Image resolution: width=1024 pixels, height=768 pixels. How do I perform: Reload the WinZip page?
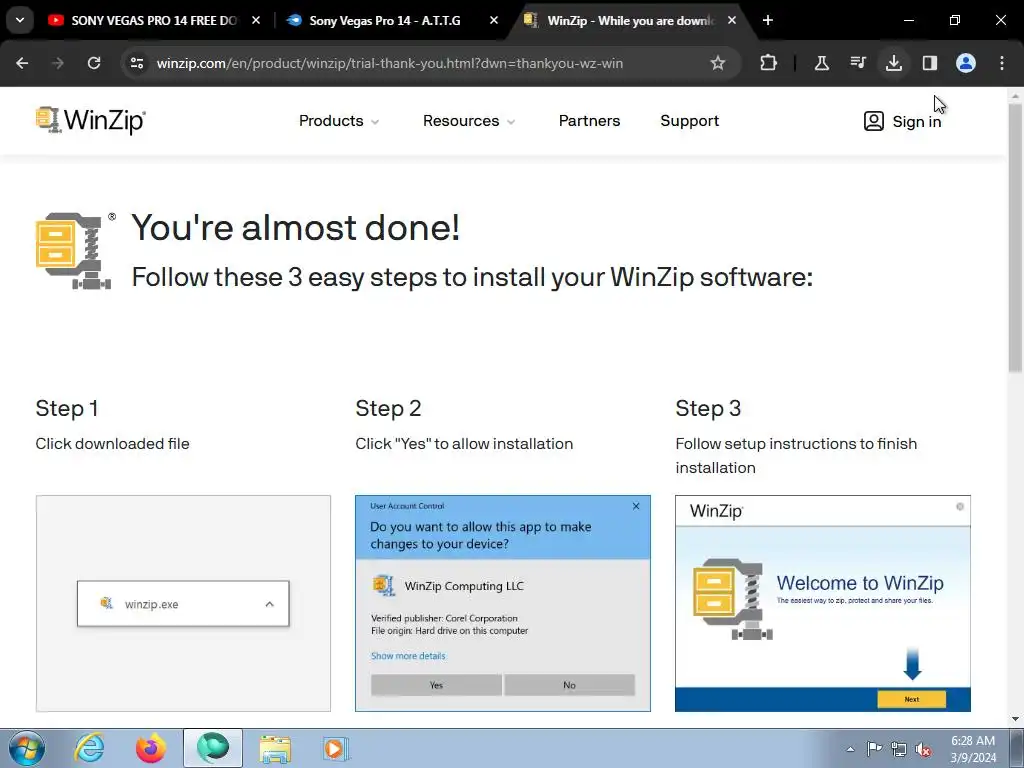pos(94,63)
